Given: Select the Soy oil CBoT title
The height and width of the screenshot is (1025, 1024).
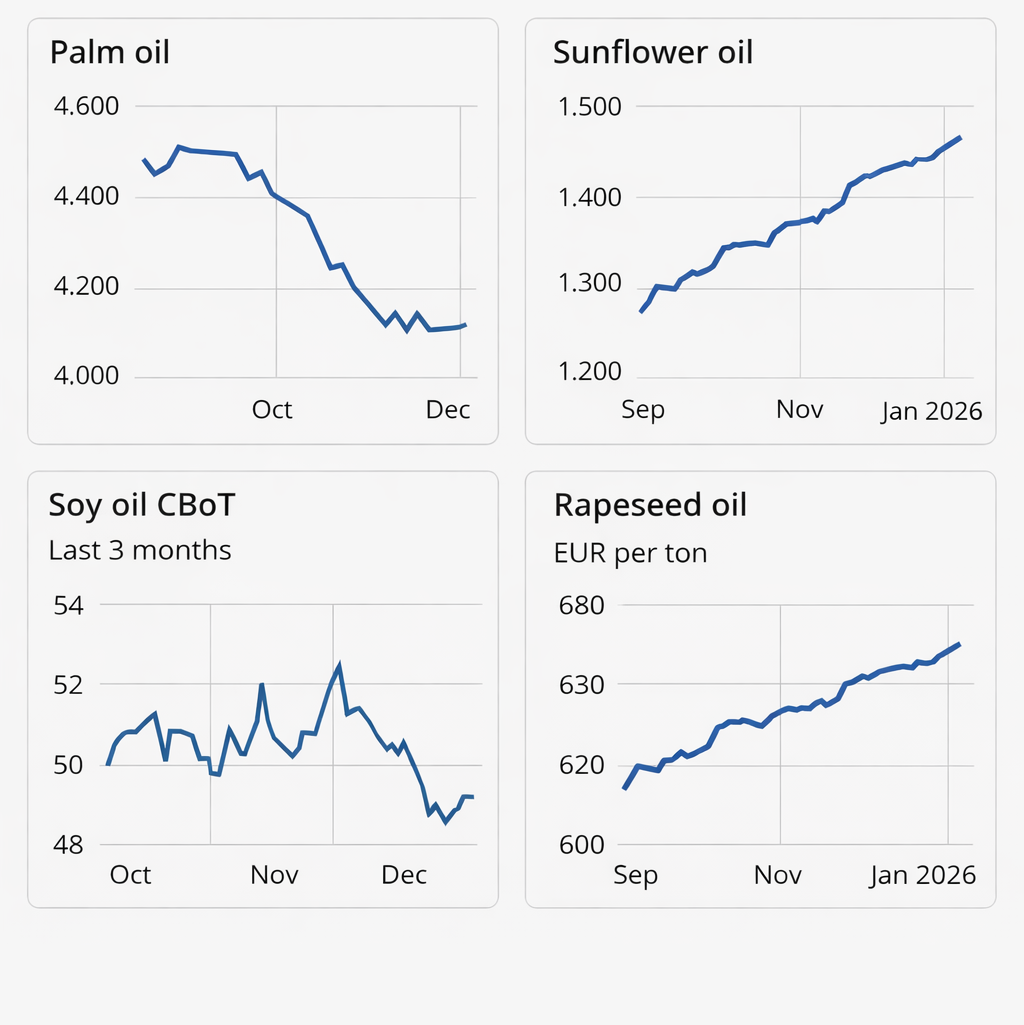Looking at the screenshot, I should tap(141, 505).
